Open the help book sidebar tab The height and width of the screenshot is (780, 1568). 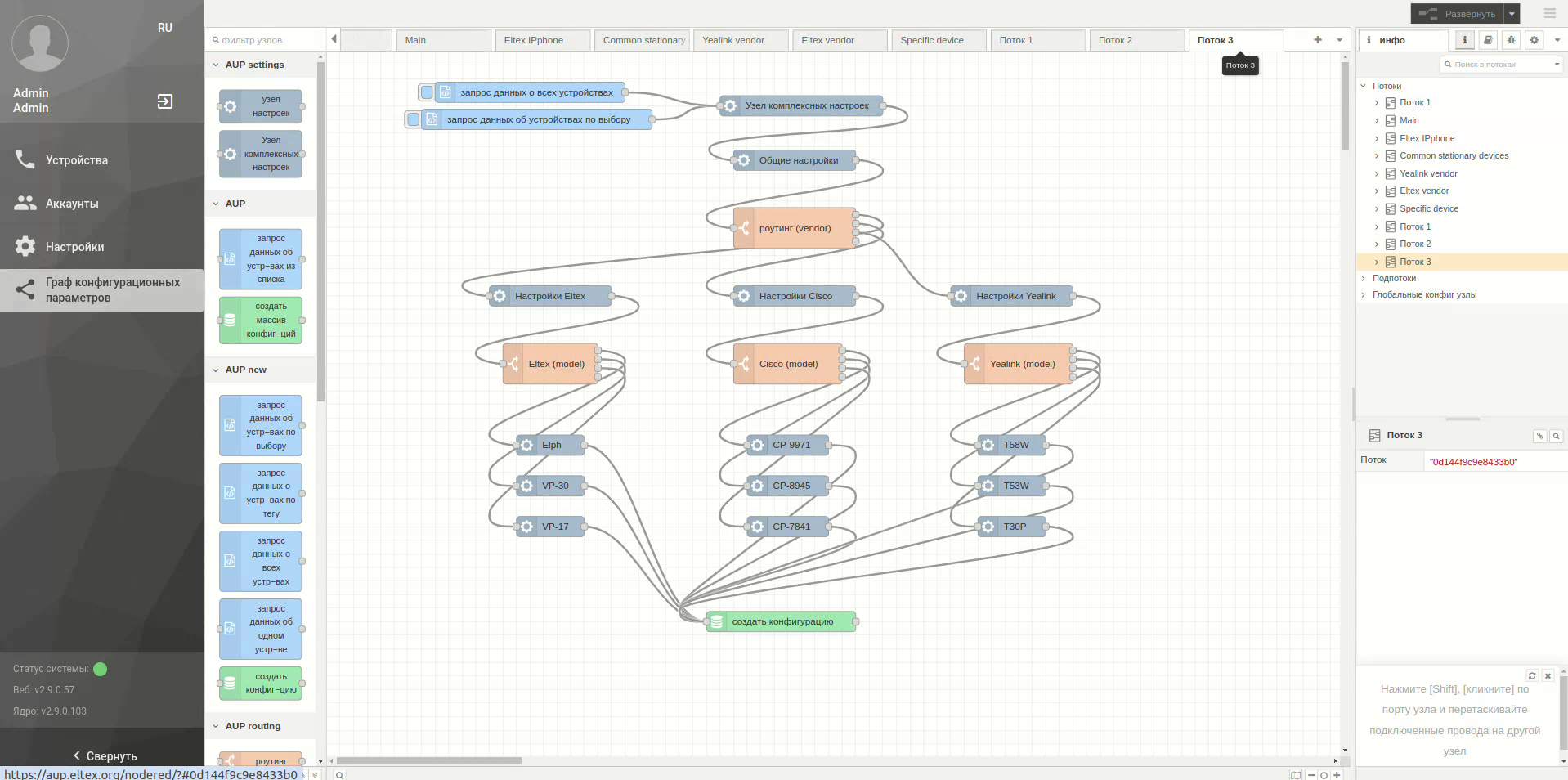[1488, 40]
